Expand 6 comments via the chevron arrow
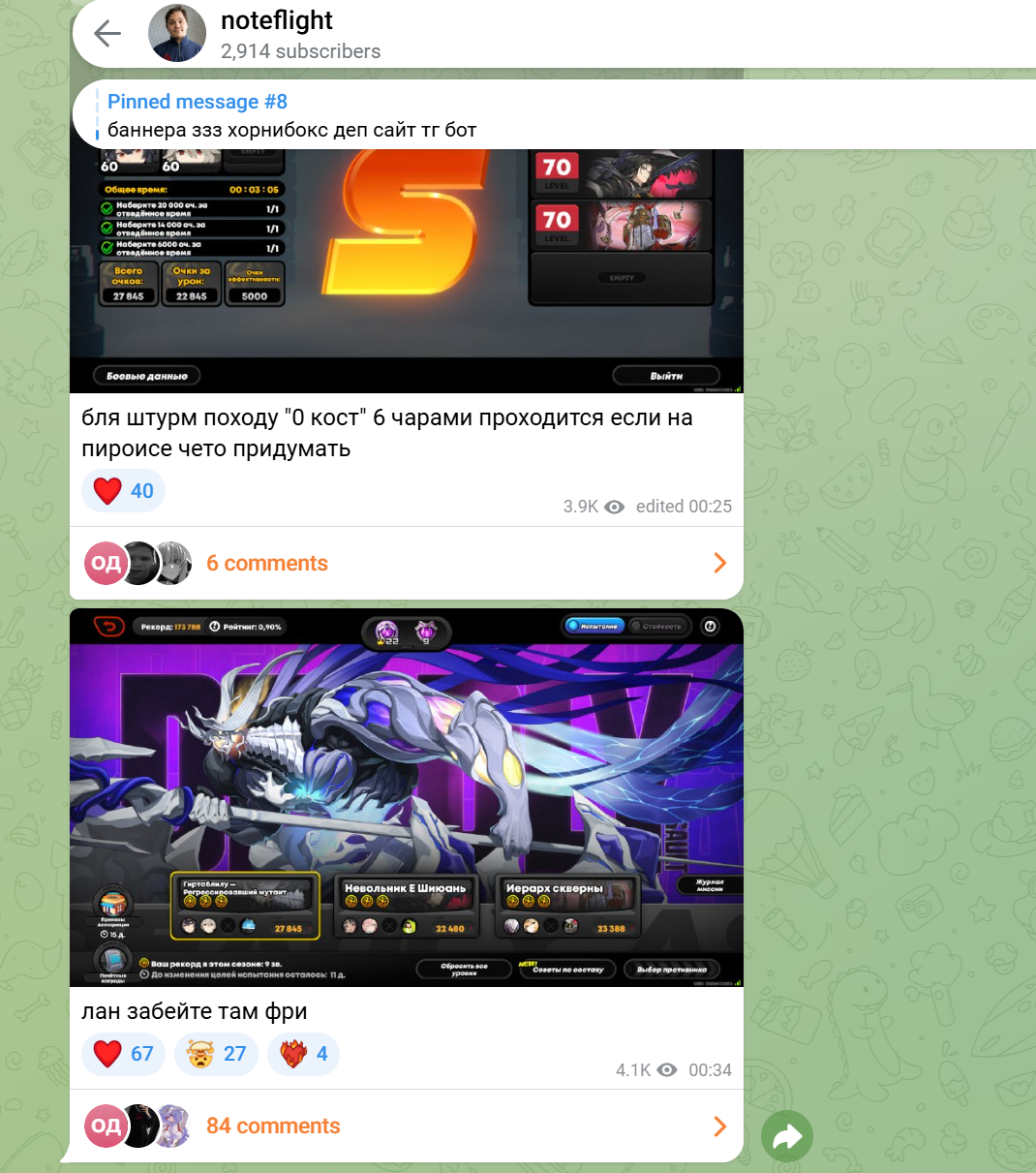Screen dimensions: 1036x1173 (x=719, y=563)
